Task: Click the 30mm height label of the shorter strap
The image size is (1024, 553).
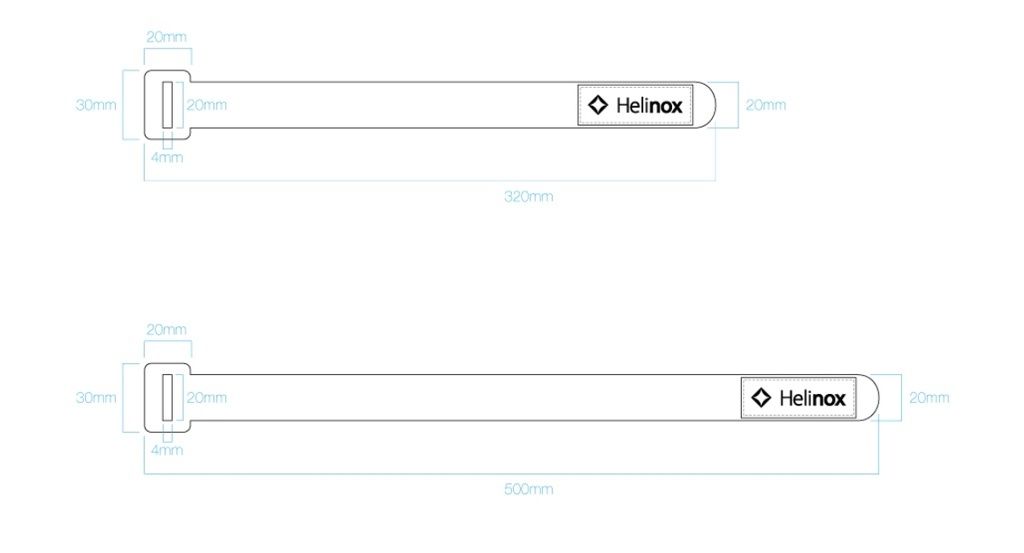Action: click(x=96, y=105)
